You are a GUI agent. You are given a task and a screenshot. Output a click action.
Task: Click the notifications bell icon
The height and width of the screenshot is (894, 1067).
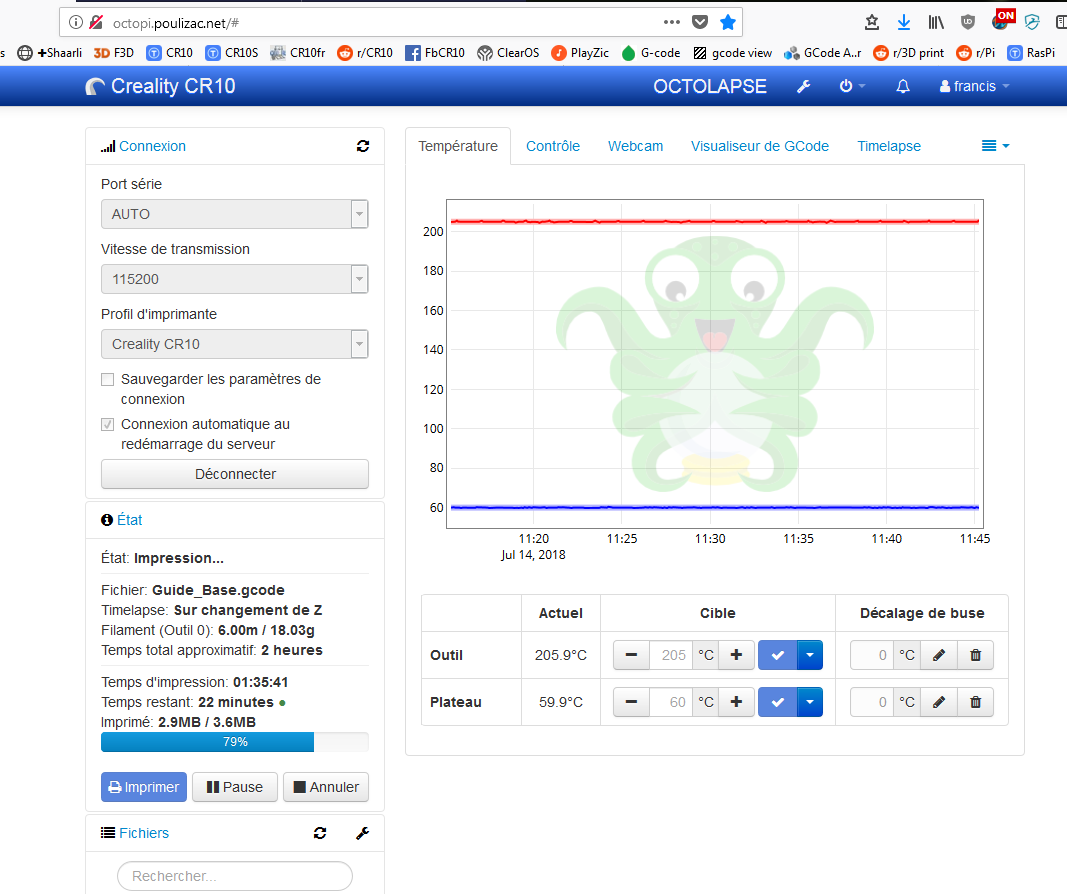coord(903,86)
